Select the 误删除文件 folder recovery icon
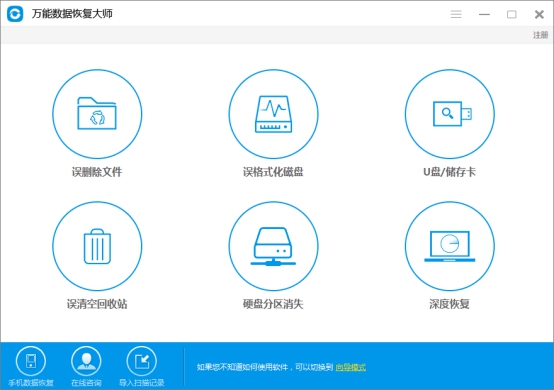The width and height of the screenshot is (554, 390). tap(97, 114)
